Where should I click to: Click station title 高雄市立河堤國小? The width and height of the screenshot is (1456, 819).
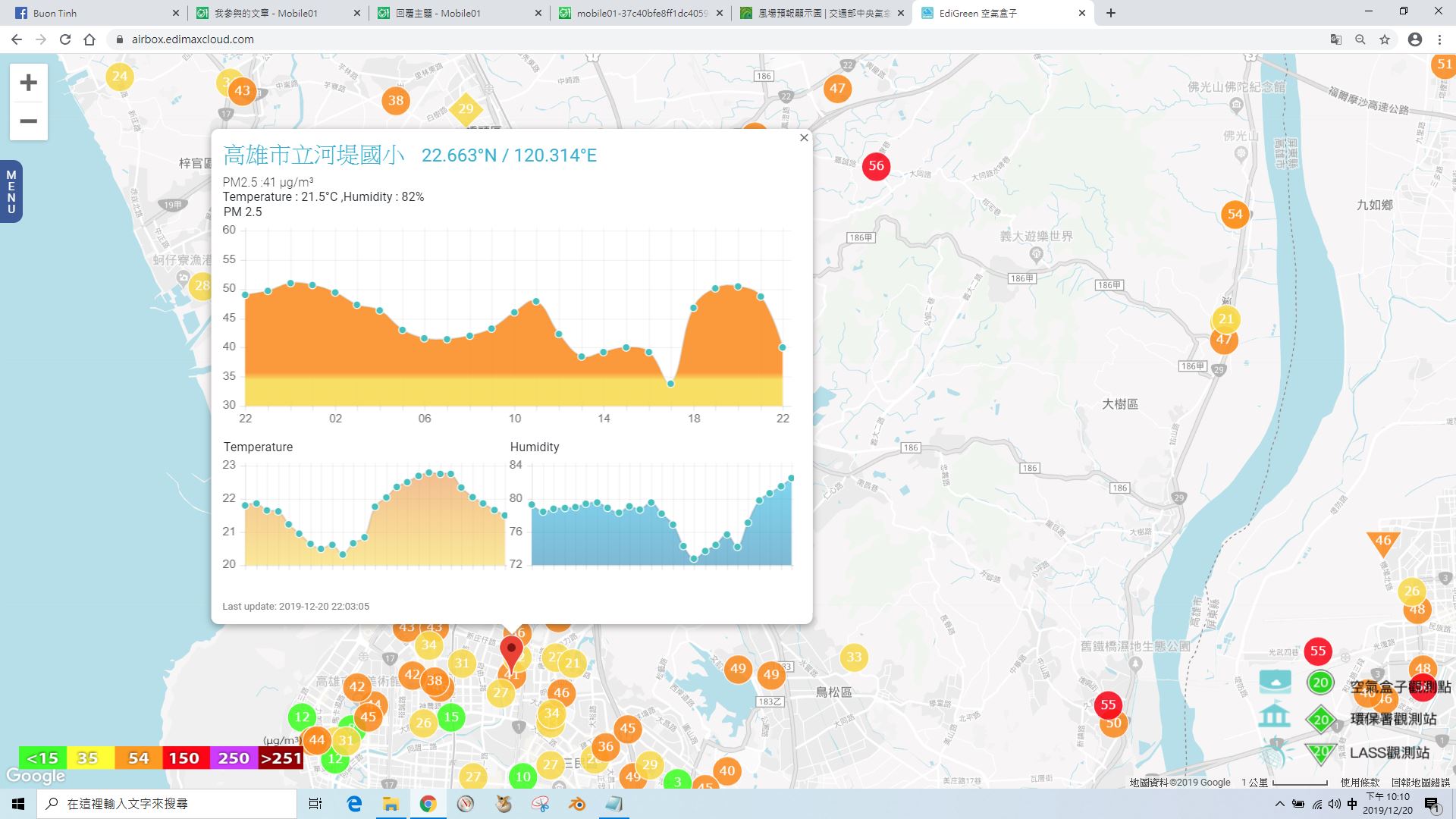(x=314, y=155)
